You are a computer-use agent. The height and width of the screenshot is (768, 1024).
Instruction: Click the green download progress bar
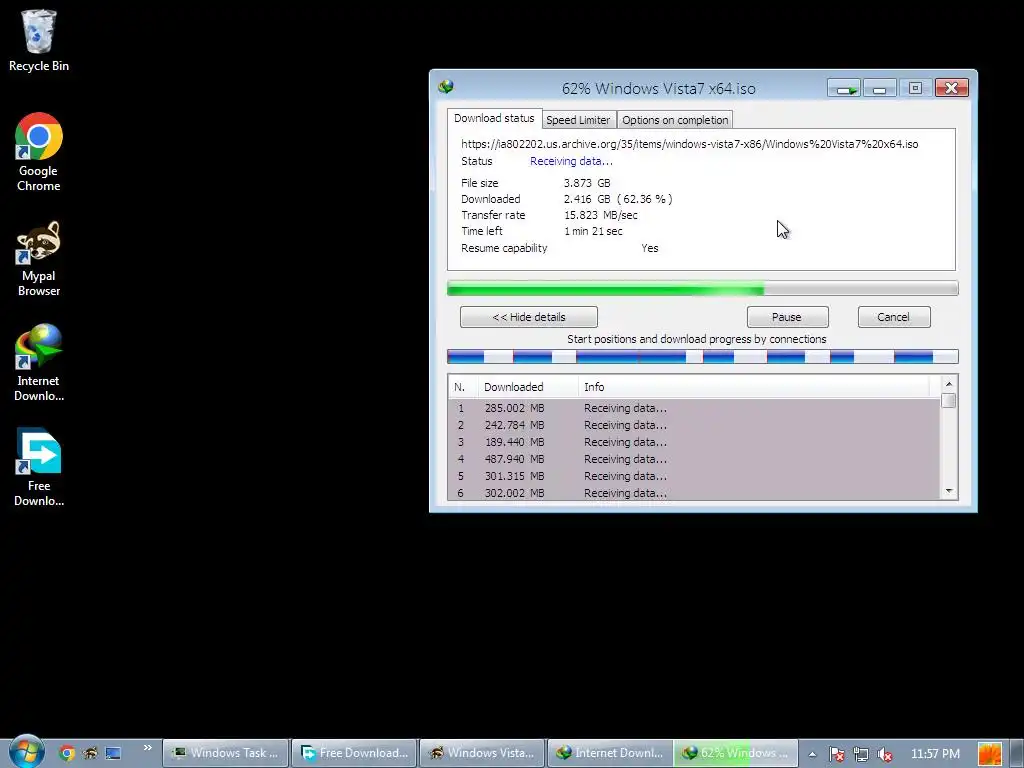coord(703,288)
